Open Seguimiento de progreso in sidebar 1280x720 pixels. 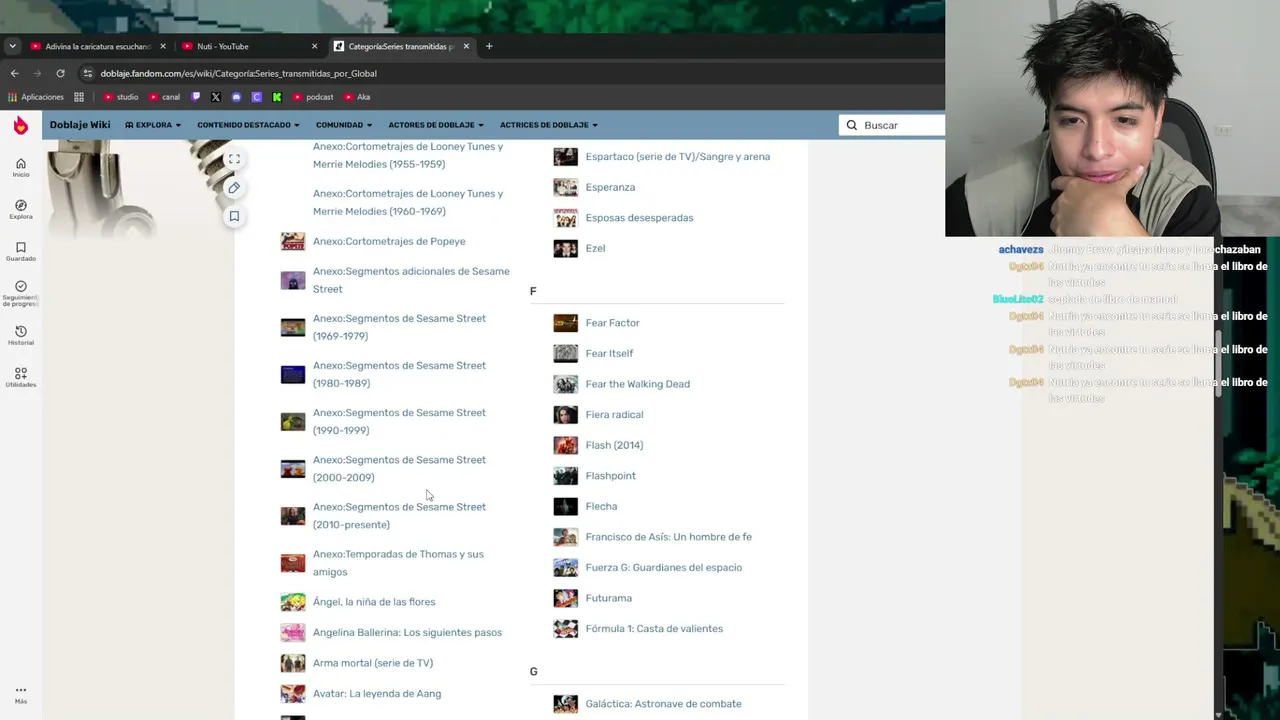21,293
